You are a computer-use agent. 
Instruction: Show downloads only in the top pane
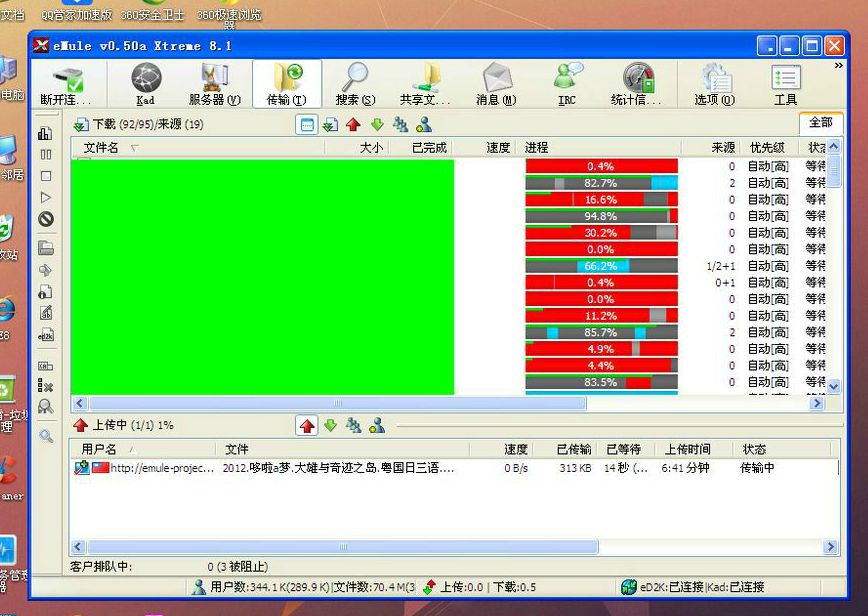tap(330, 125)
